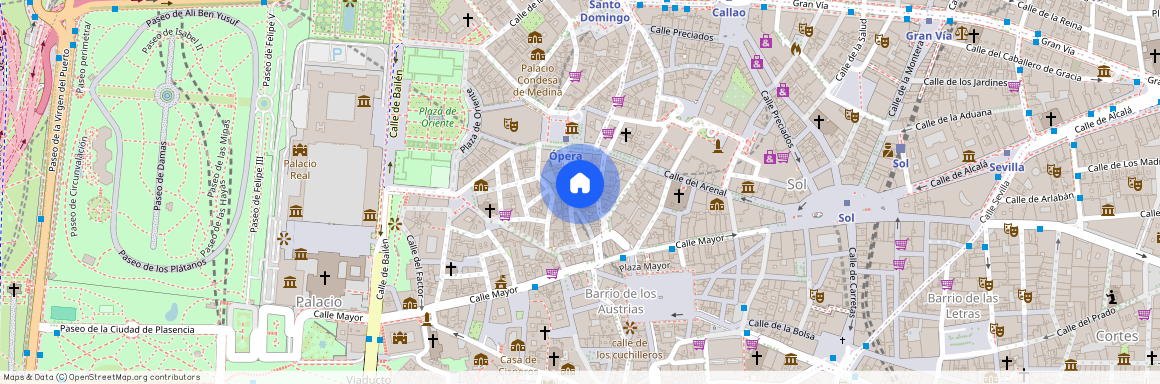
Task: Click the flagged building icon above Calle Mayor label
Action: coord(501,282)
